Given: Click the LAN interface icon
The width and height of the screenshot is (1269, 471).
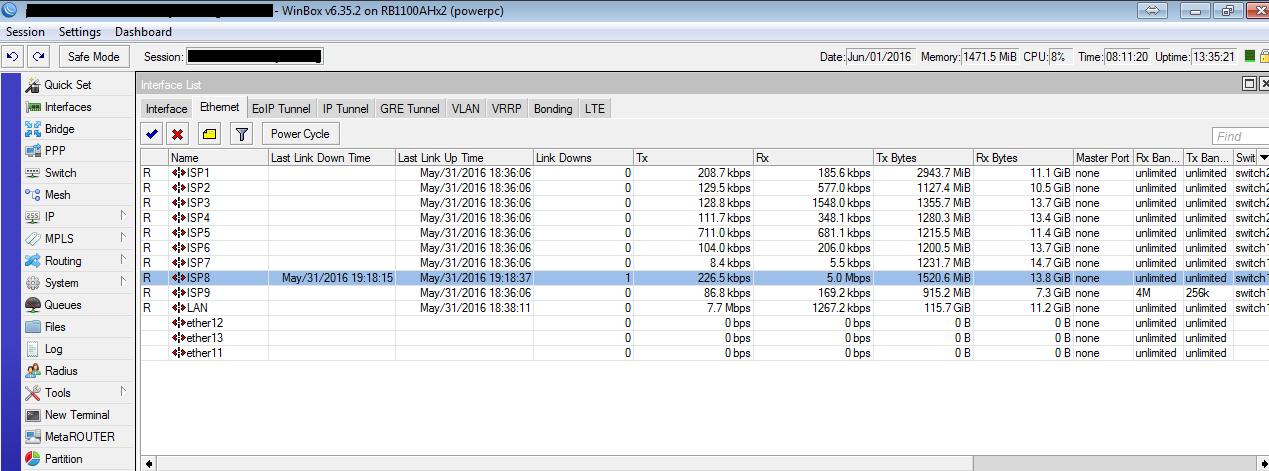Looking at the screenshot, I should point(179,308).
